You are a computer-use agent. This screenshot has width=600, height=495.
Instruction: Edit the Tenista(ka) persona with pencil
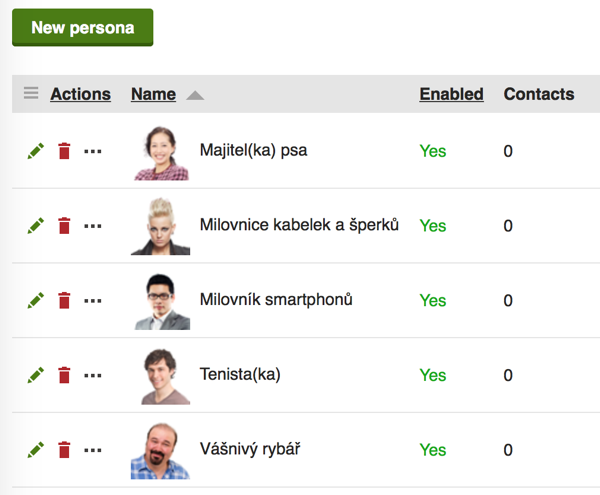(x=36, y=375)
